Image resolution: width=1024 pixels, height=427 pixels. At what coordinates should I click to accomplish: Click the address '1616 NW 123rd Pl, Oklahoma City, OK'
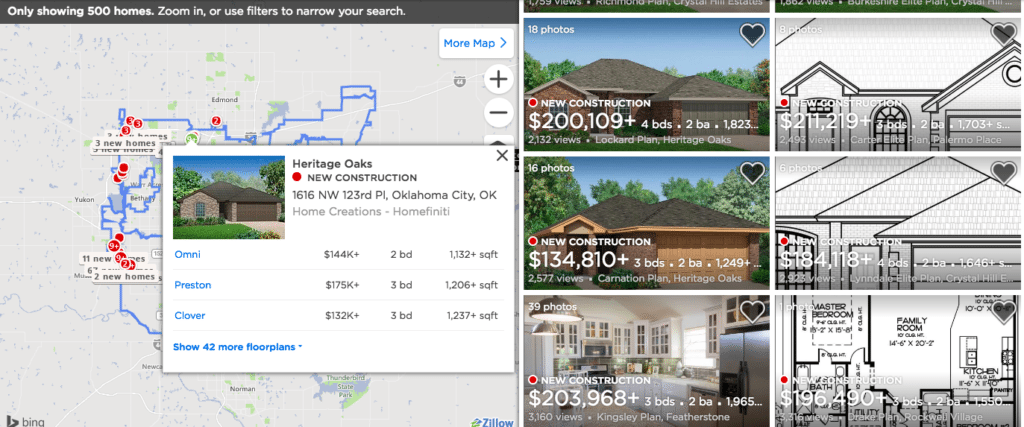[394, 195]
